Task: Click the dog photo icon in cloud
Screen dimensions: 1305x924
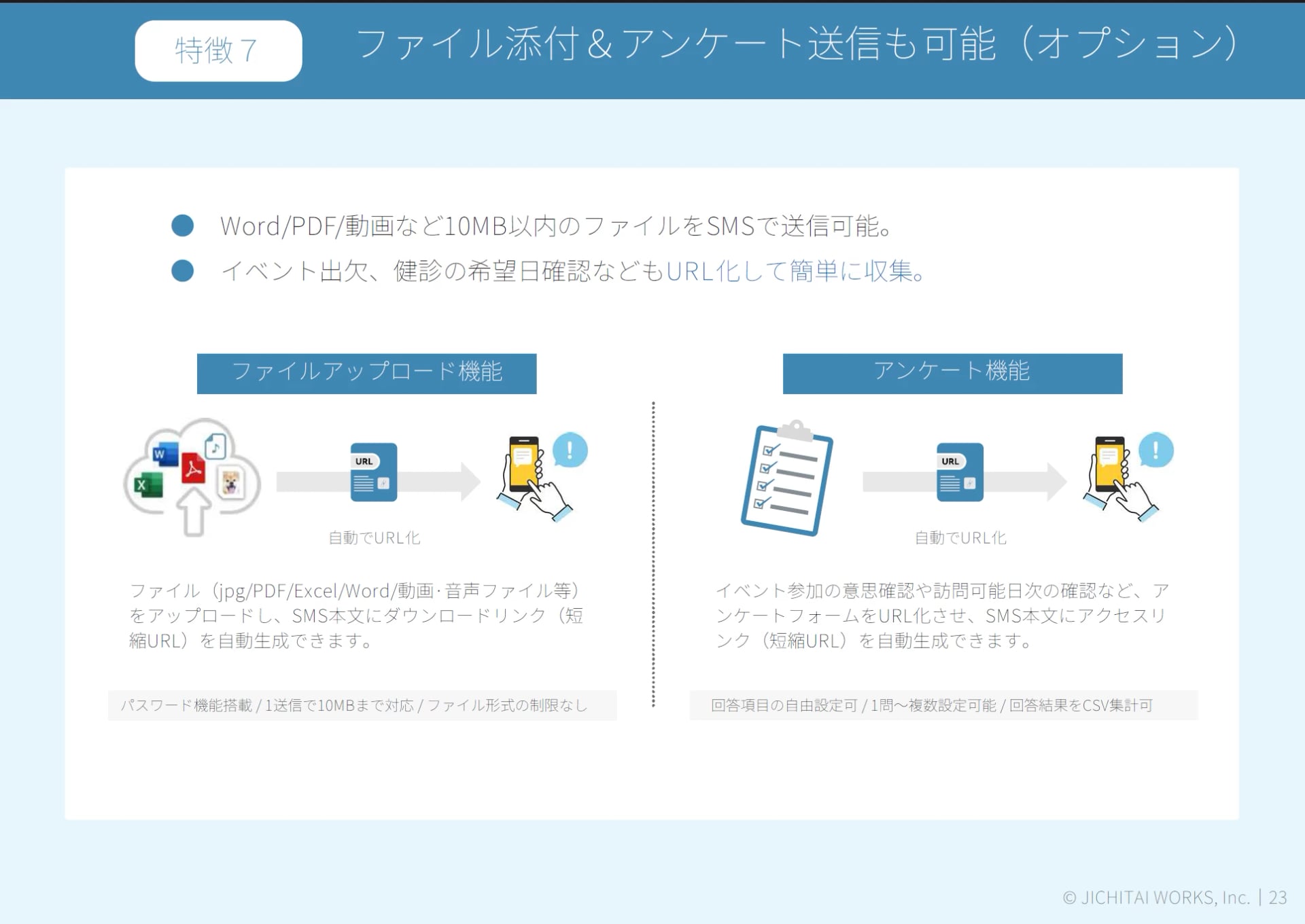Action: [x=231, y=483]
